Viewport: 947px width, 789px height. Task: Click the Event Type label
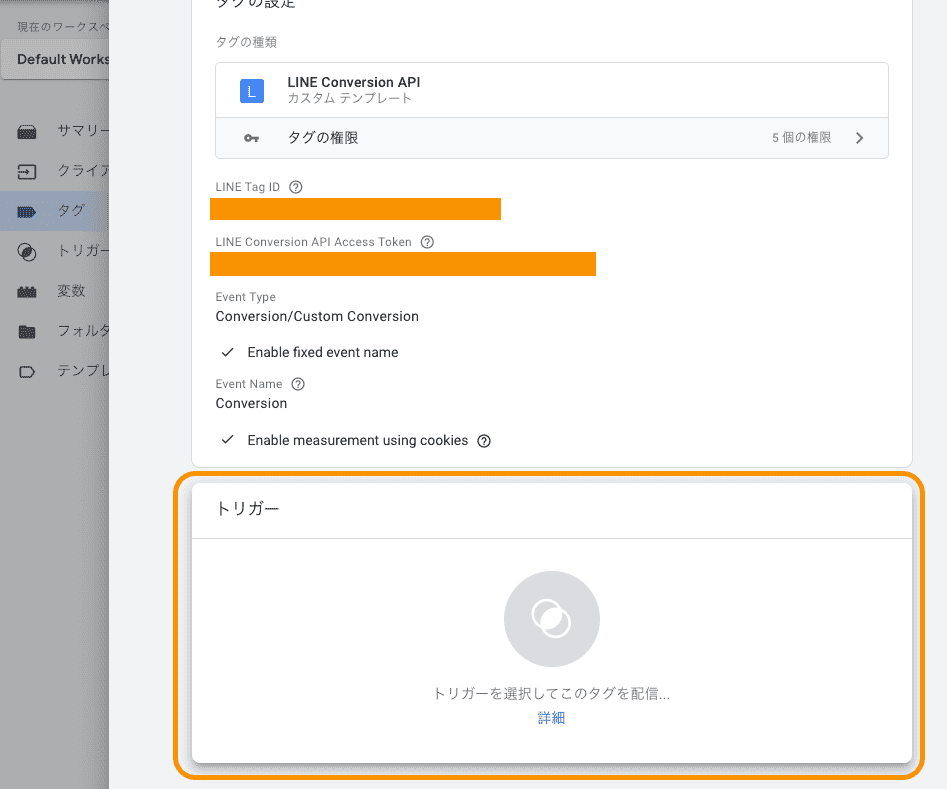pos(245,297)
